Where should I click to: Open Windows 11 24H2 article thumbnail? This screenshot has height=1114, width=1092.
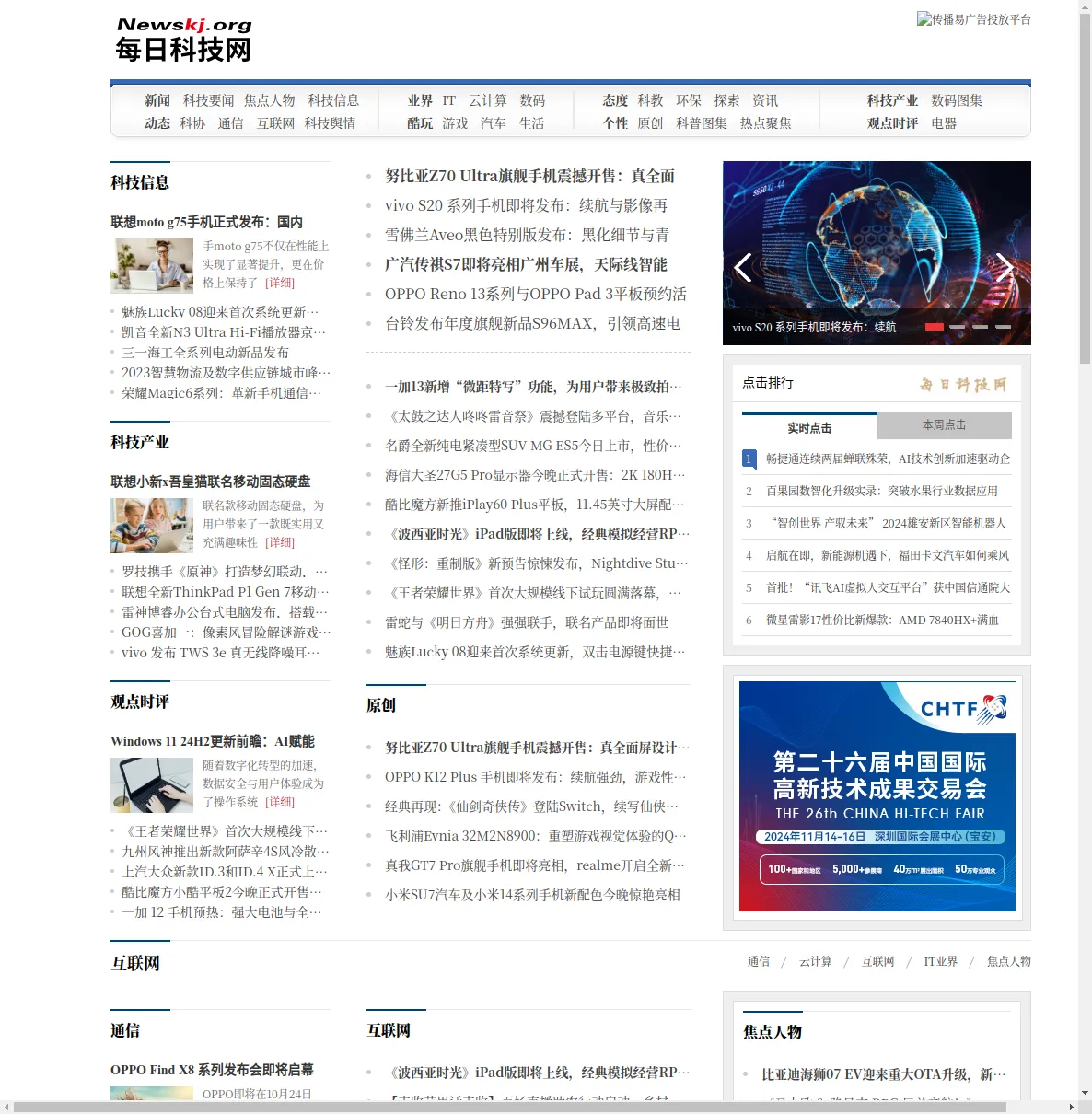[152, 785]
